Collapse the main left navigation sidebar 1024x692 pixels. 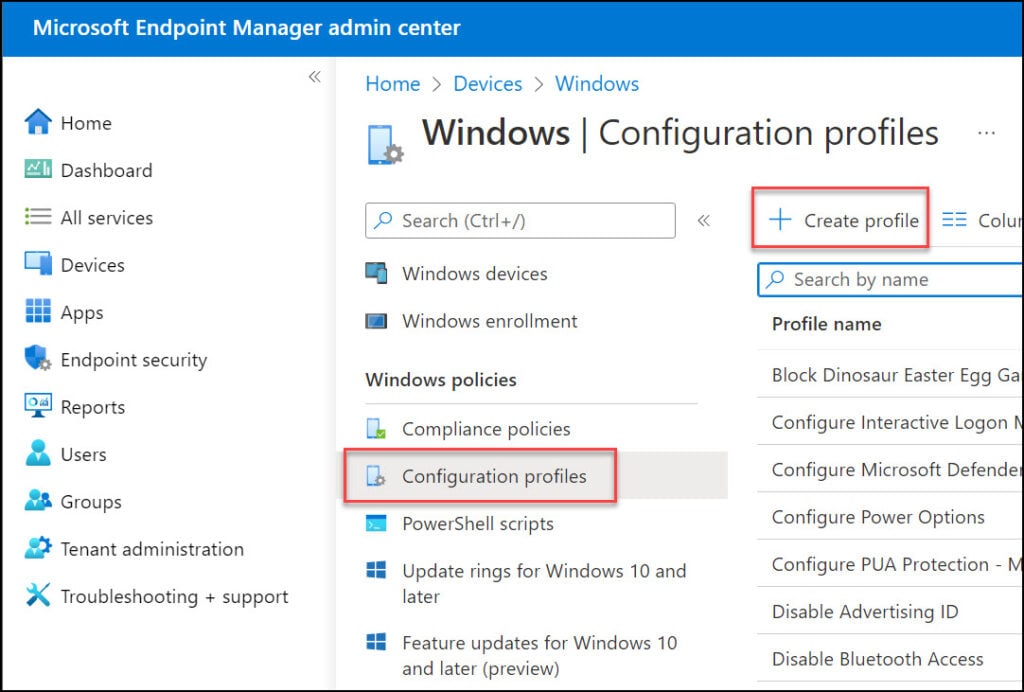pyautogui.click(x=315, y=77)
